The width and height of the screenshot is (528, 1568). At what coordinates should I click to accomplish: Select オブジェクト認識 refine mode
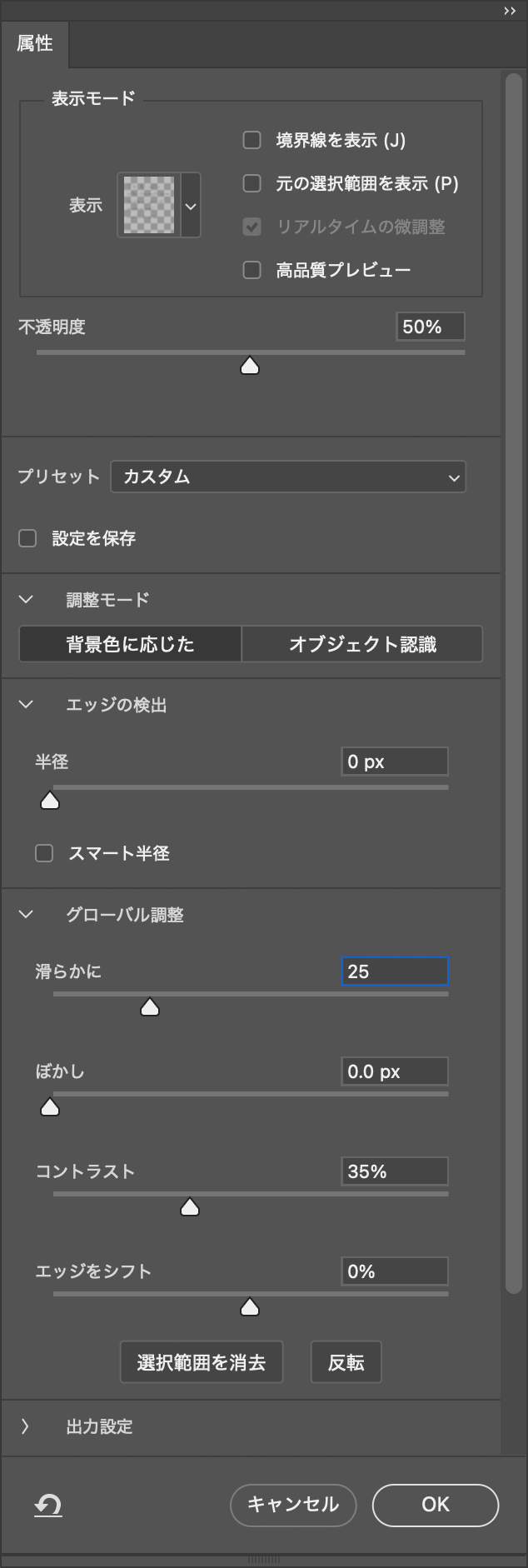coord(362,644)
